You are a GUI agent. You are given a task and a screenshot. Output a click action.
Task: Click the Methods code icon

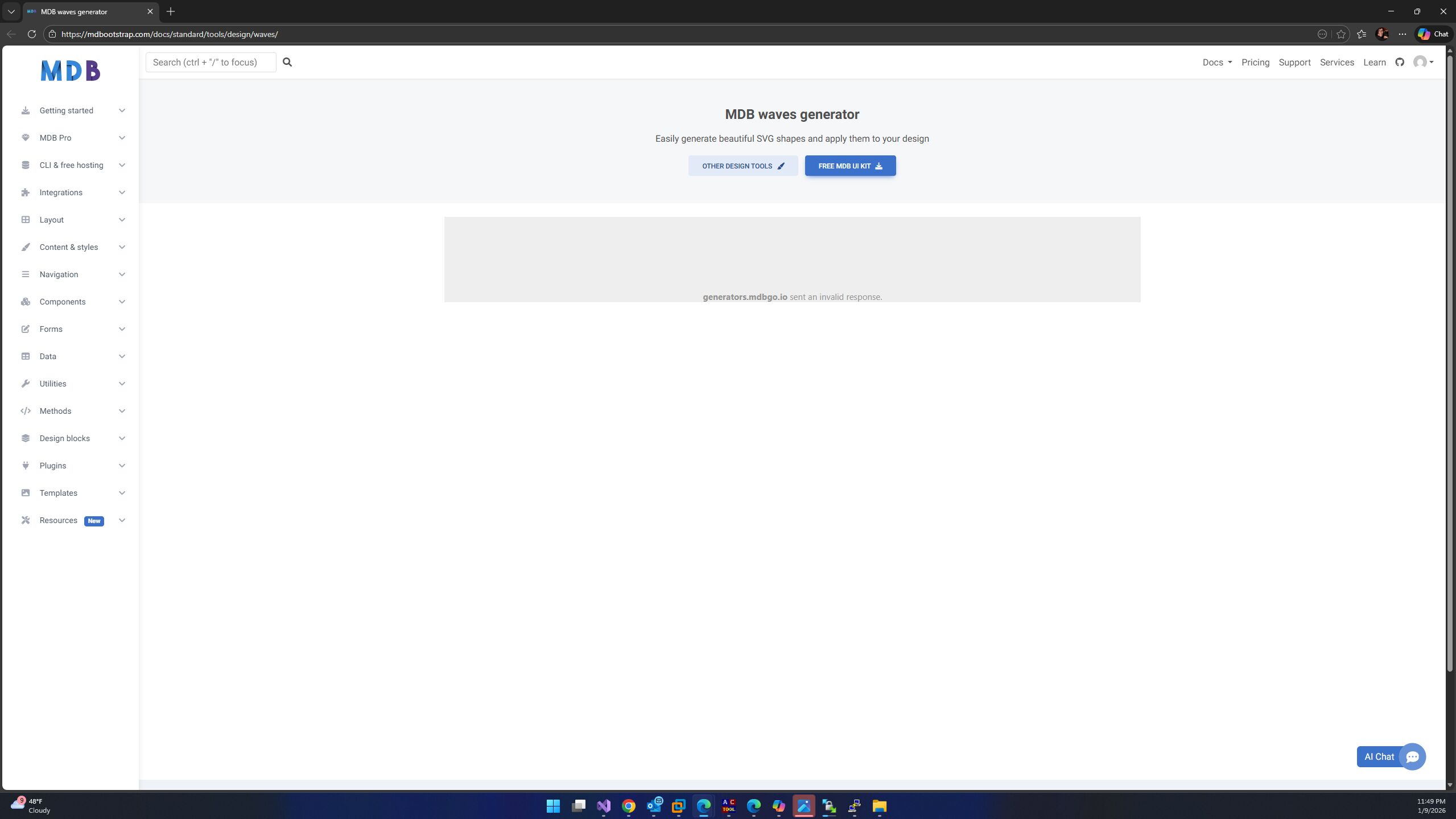(x=26, y=410)
